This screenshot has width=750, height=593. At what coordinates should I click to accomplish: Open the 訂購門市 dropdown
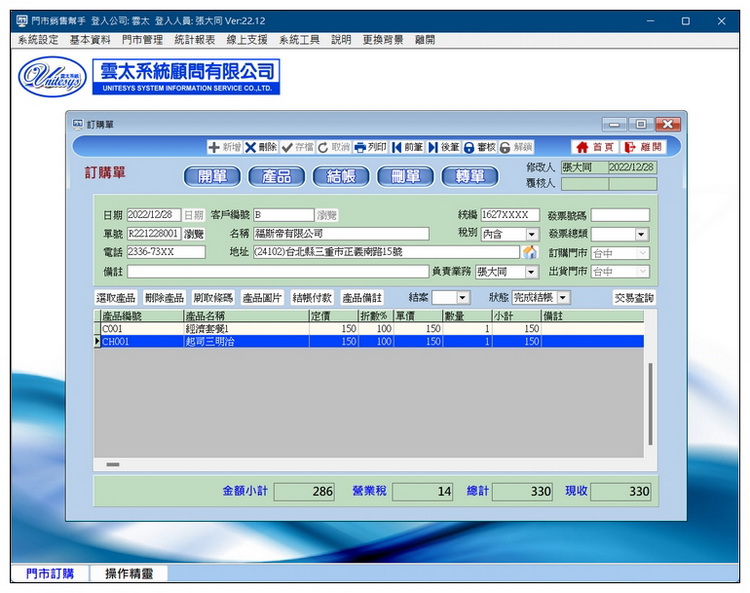[643, 253]
